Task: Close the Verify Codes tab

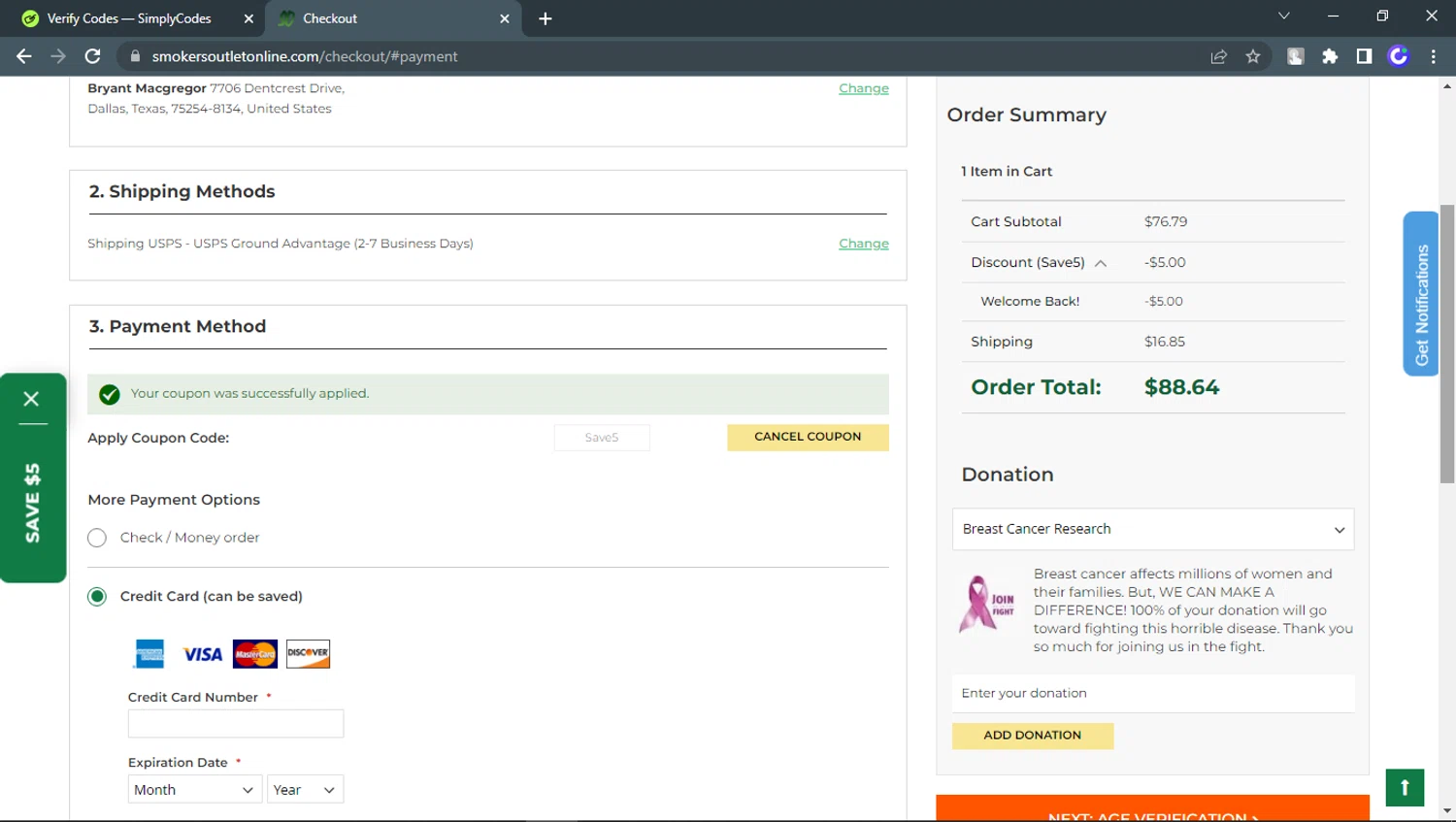Action: click(248, 18)
